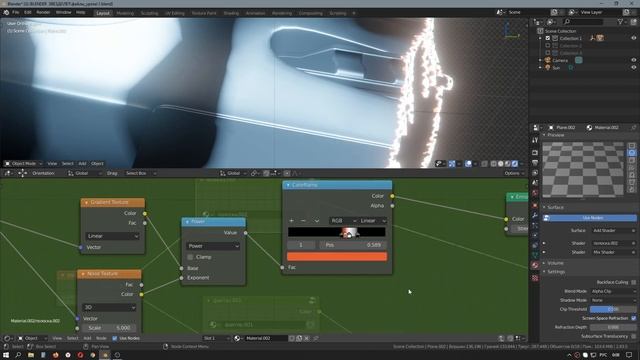Open Power operation dropdown in Math node
Viewport: 640px width, 360px height.
point(213,246)
